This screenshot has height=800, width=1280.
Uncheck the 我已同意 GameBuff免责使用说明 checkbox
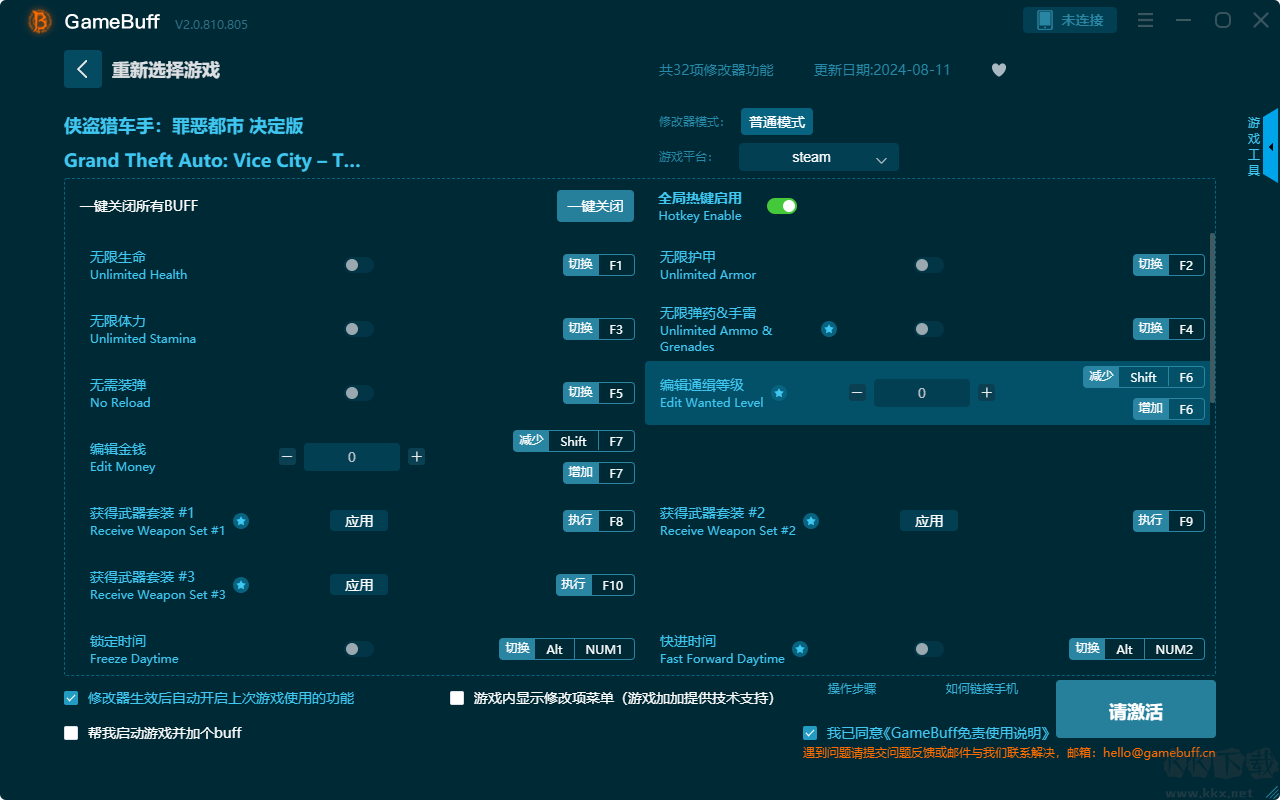click(810, 733)
